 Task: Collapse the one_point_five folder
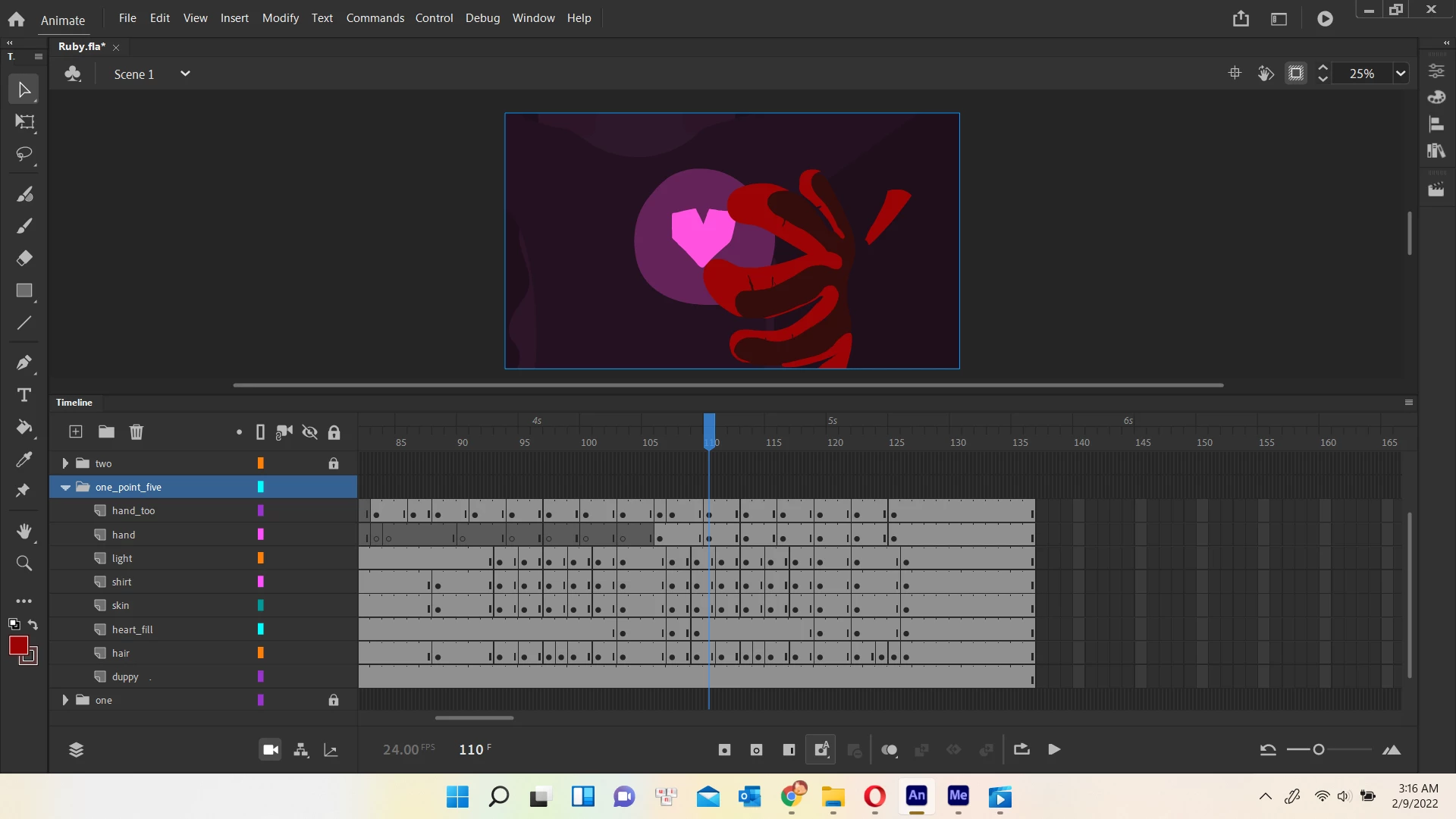tap(65, 488)
